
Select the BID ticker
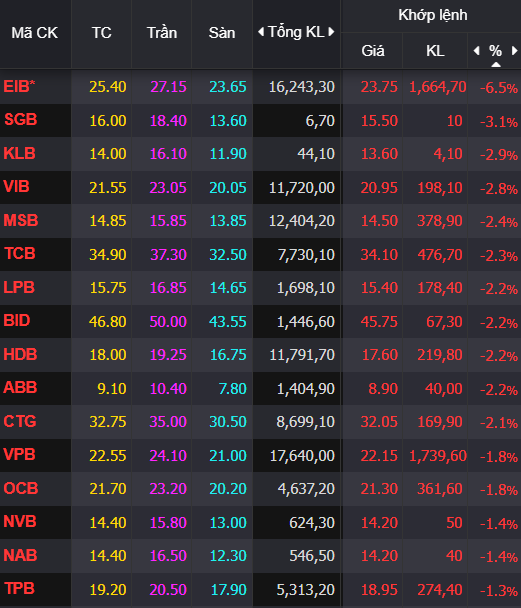click(x=17, y=321)
